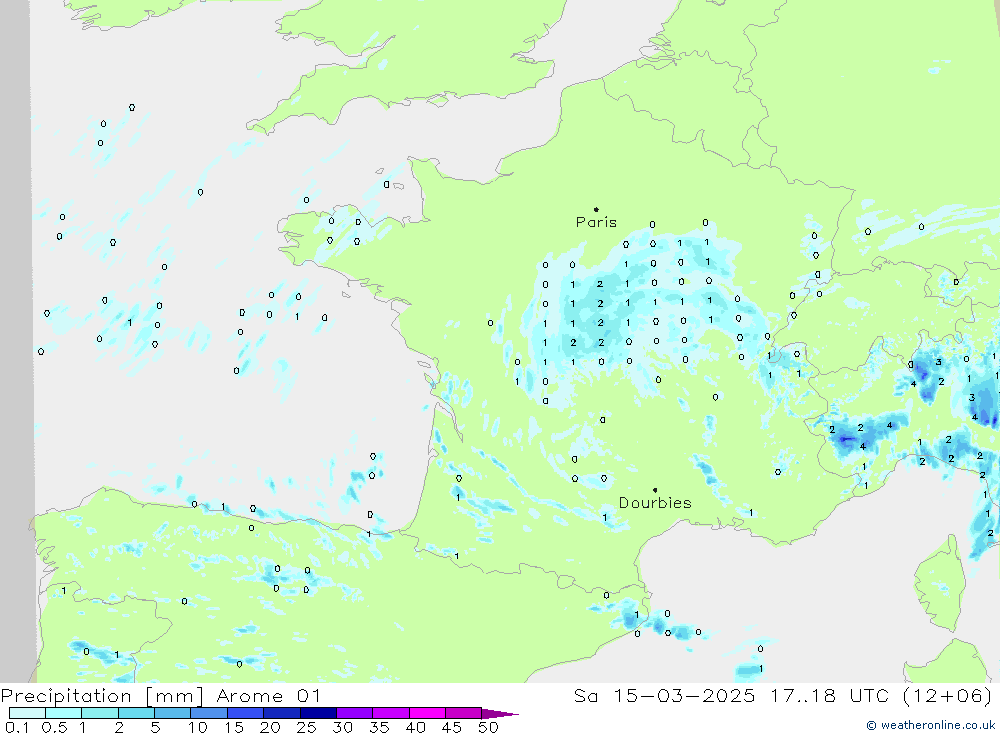
Task: Pick the 20–25 mm legend swatch
Action: click(282, 713)
